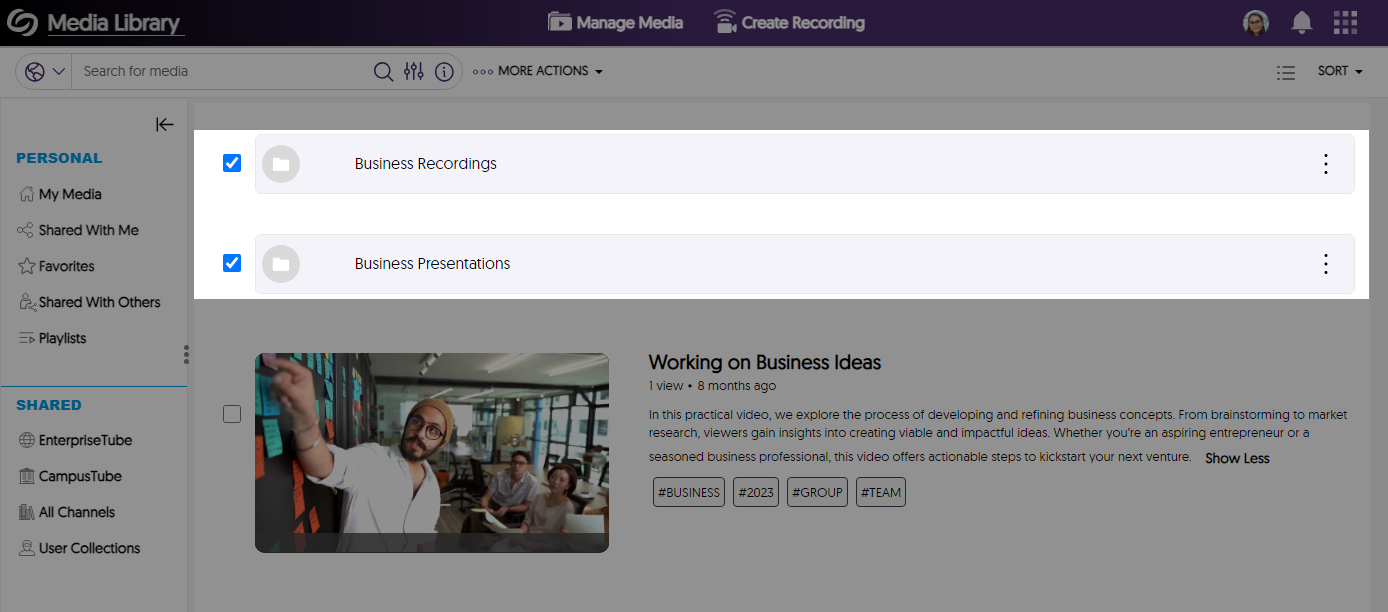
Task: Open Business Presentations three-dot menu
Action: [1325, 264]
